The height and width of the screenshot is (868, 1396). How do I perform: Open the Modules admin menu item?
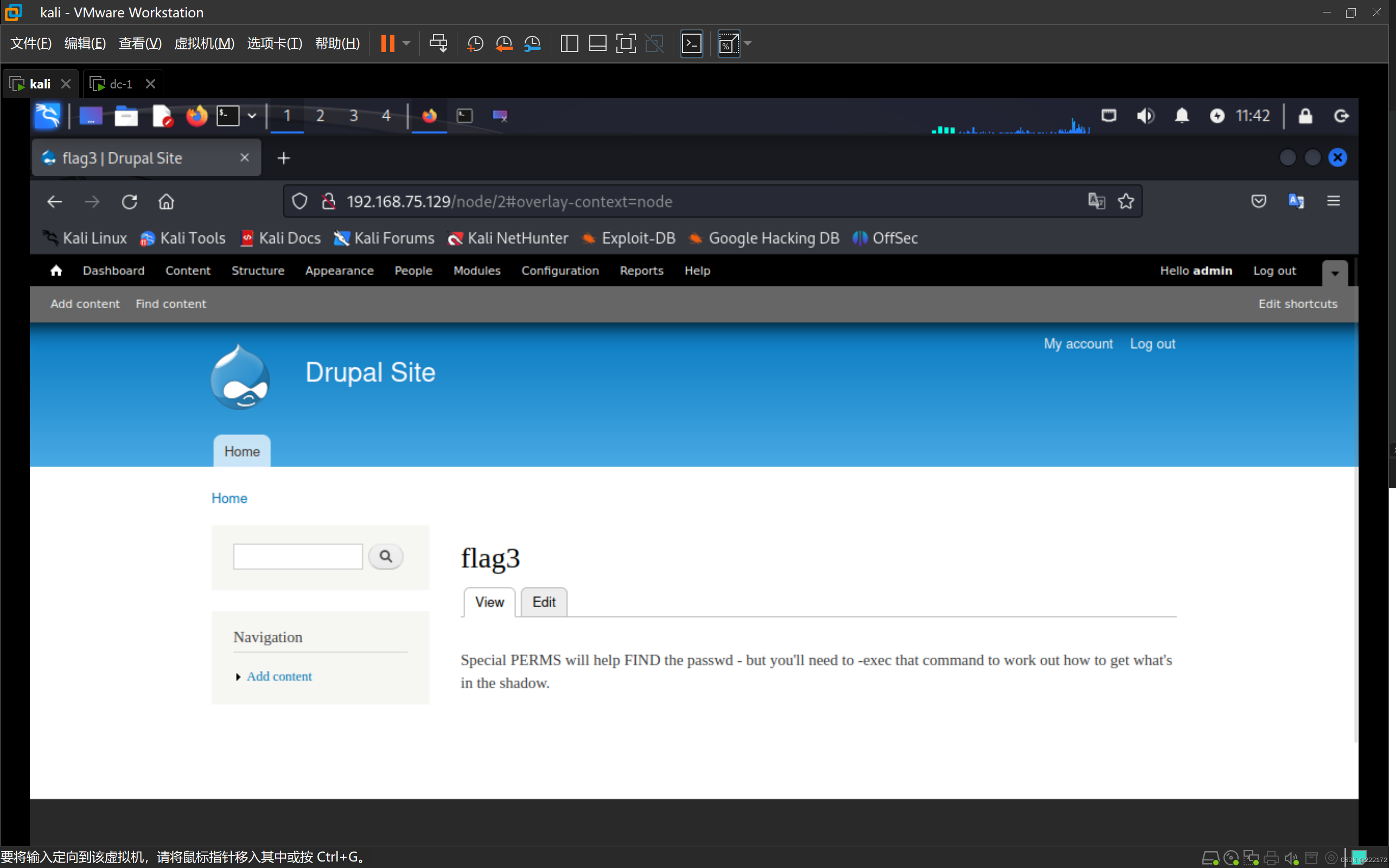476,270
